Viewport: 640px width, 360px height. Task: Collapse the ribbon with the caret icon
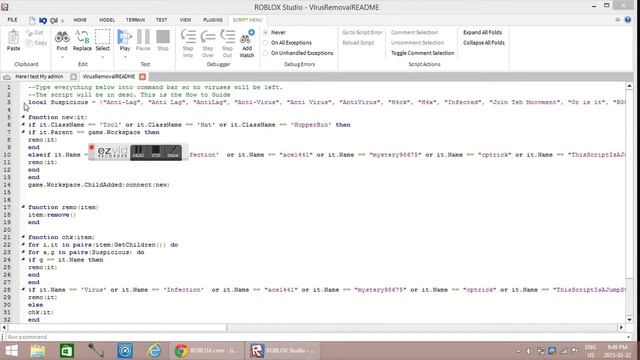[x=618, y=20]
